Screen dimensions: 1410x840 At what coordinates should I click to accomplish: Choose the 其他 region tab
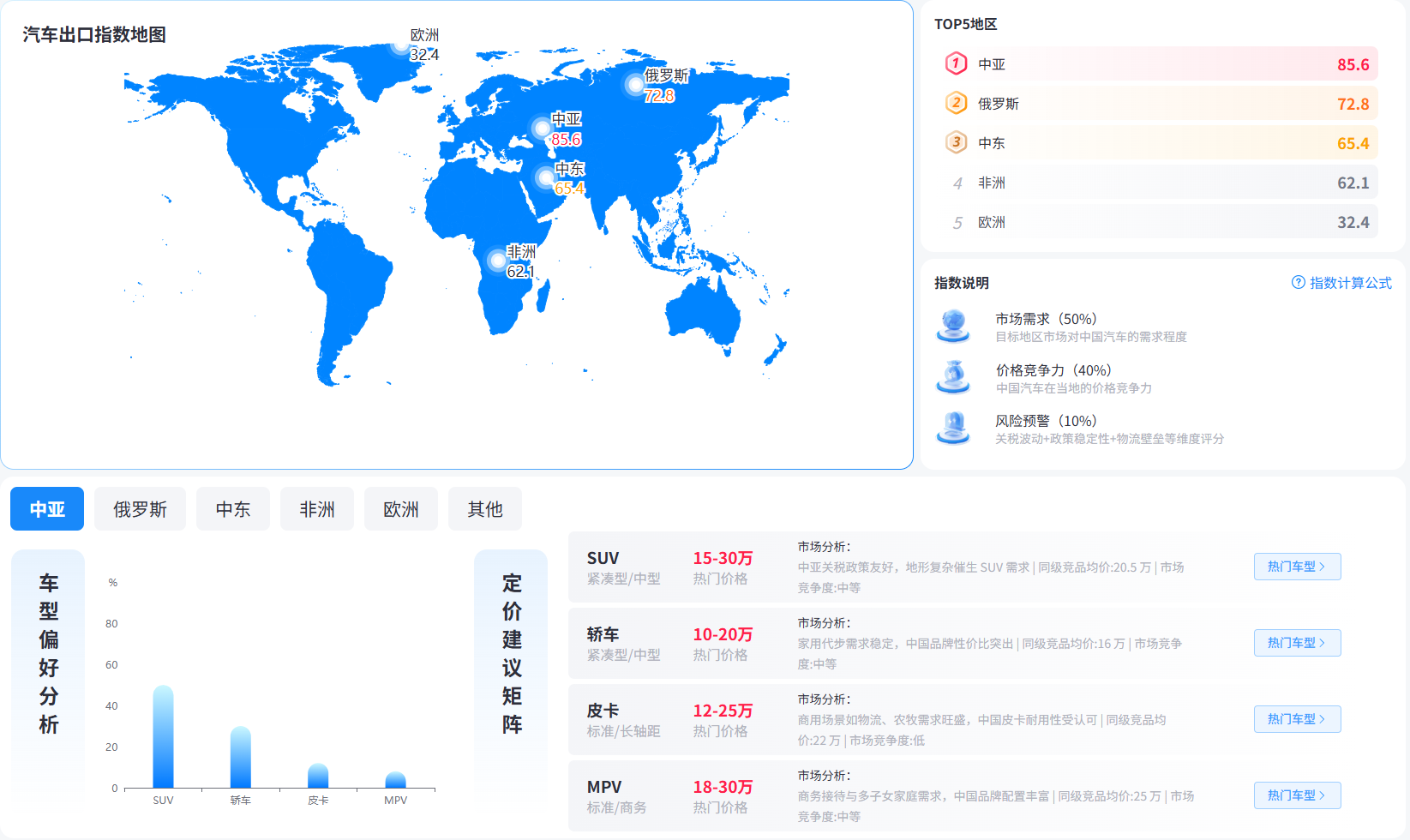[484, 509]
